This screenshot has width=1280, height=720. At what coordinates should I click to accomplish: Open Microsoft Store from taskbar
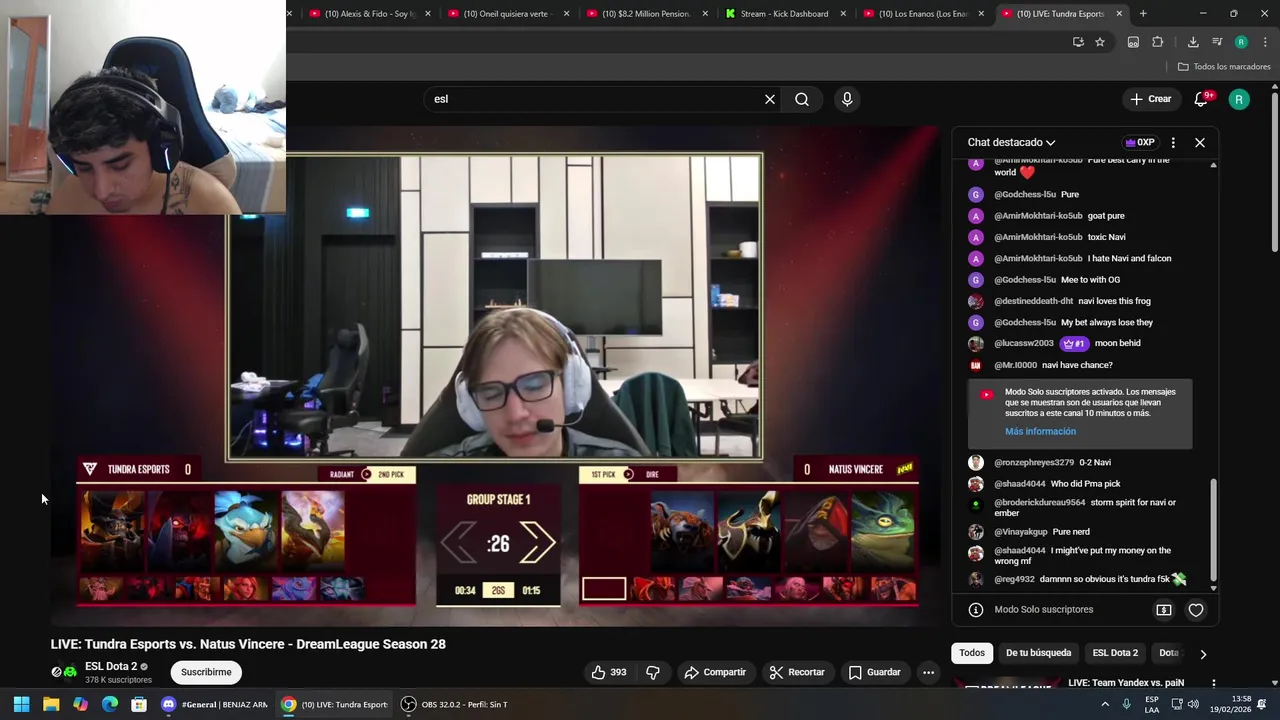click(x=139, y=704)
